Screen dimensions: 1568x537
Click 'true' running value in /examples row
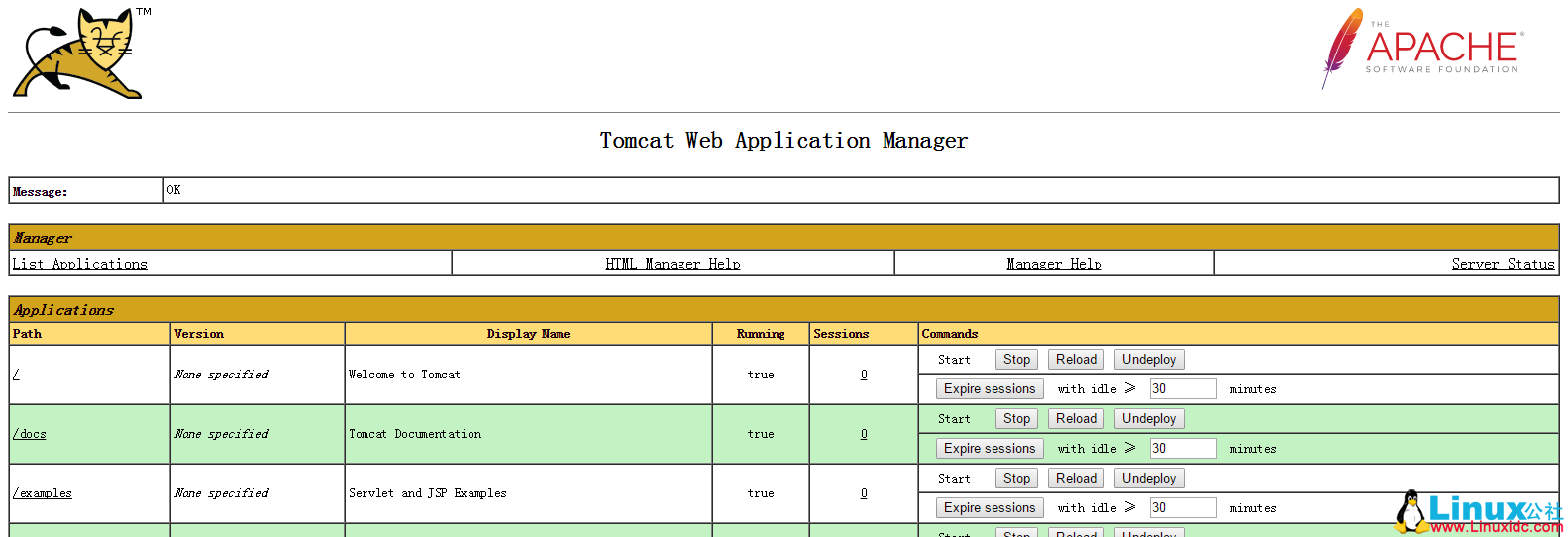pos(761,493)
